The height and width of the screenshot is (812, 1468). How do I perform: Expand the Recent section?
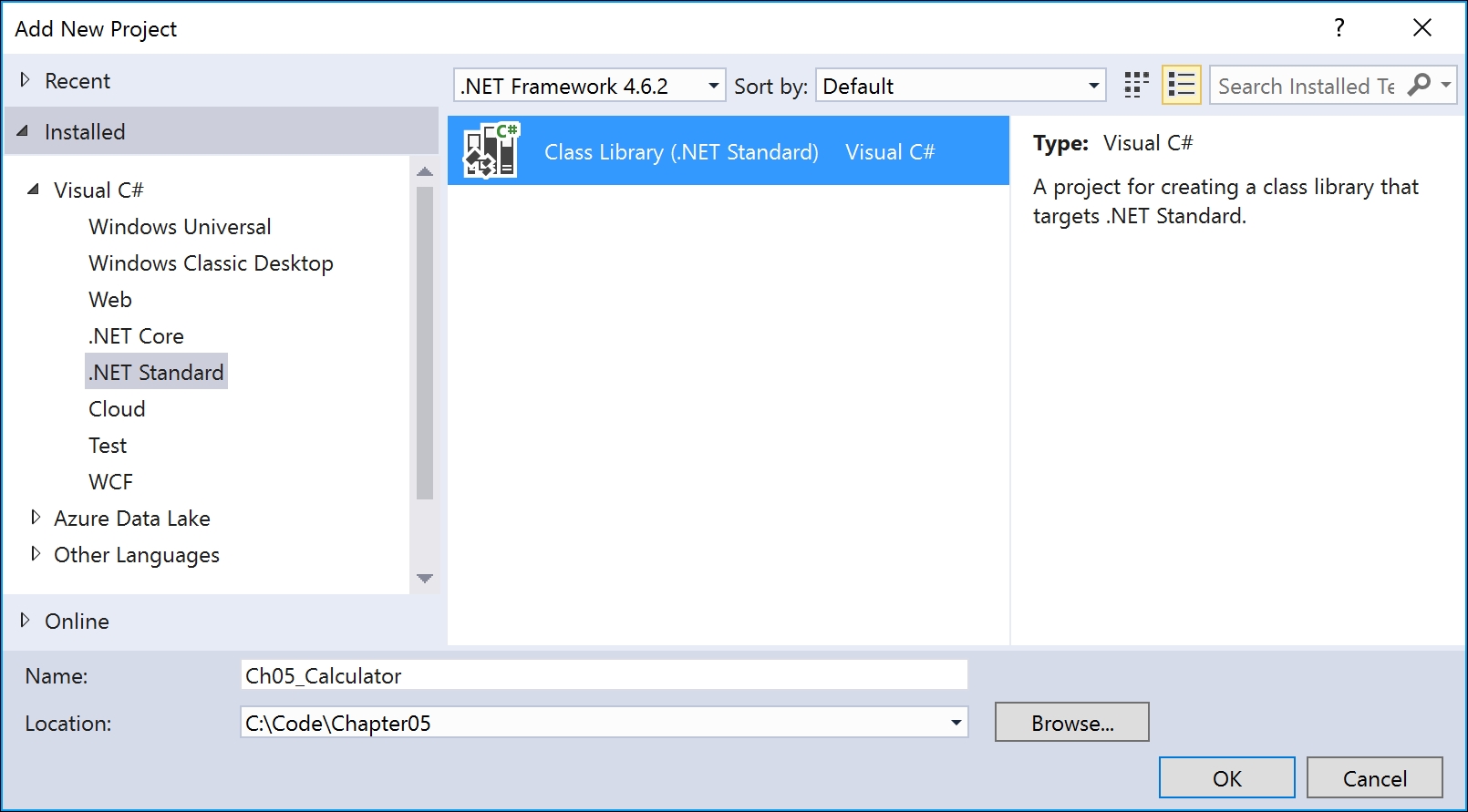pyautogui.click(x=25, y=80)
